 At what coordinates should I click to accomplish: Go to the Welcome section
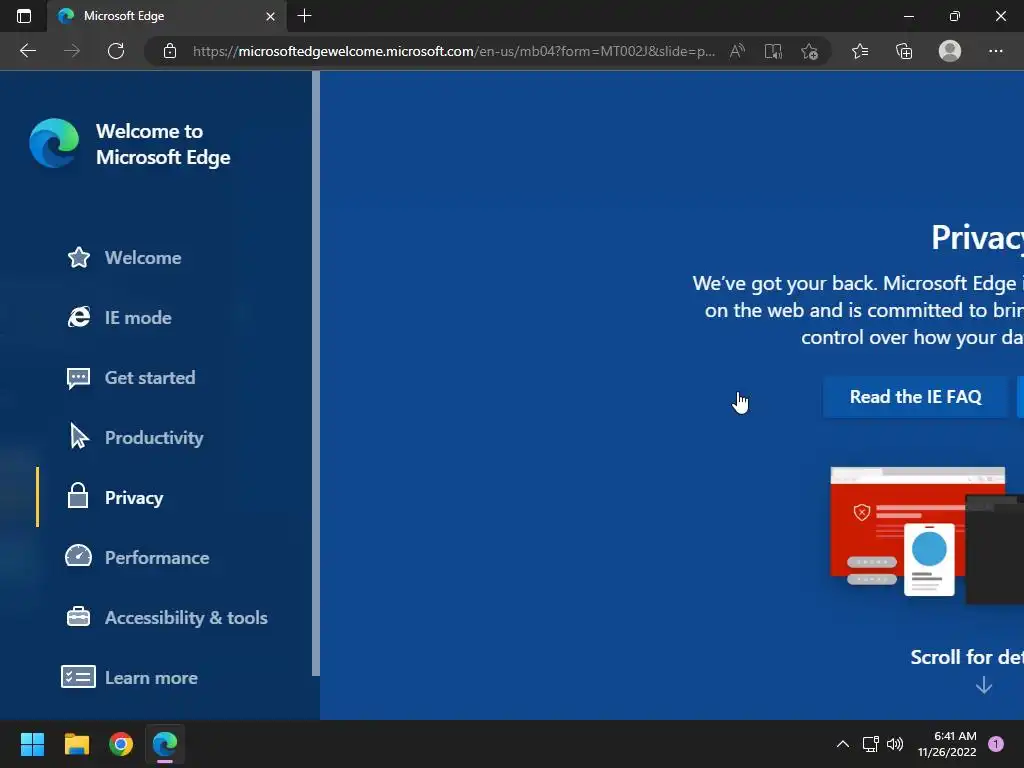(x=143, y=258)
